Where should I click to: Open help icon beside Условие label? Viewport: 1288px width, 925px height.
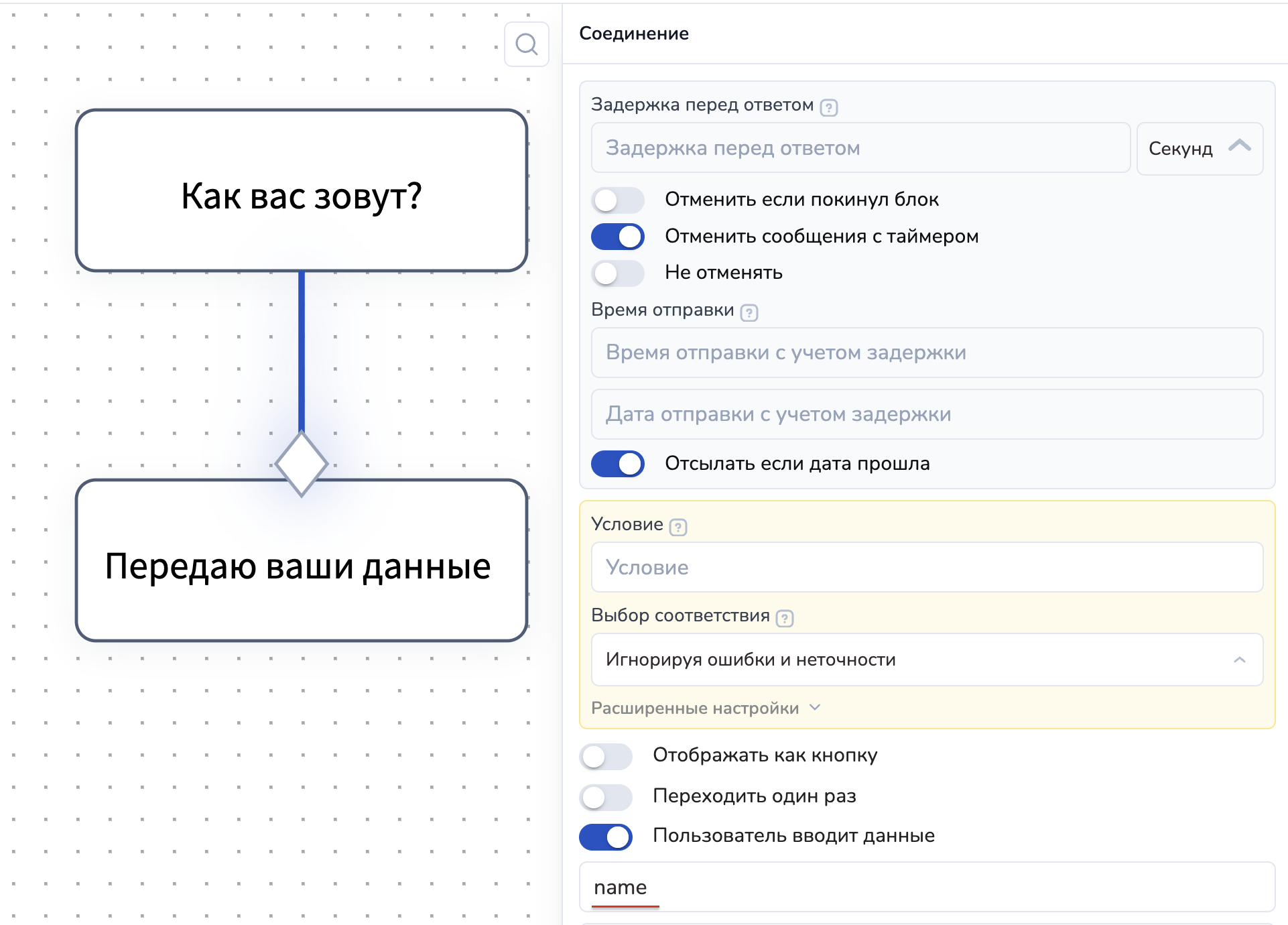point(678,527)
